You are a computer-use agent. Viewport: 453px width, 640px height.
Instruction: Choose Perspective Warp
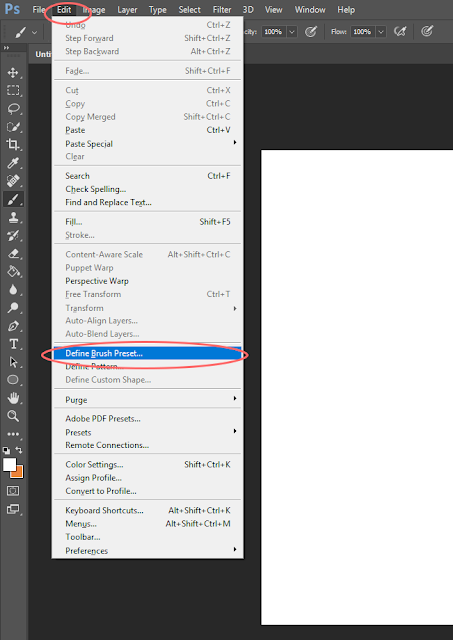tap(148, 281)
